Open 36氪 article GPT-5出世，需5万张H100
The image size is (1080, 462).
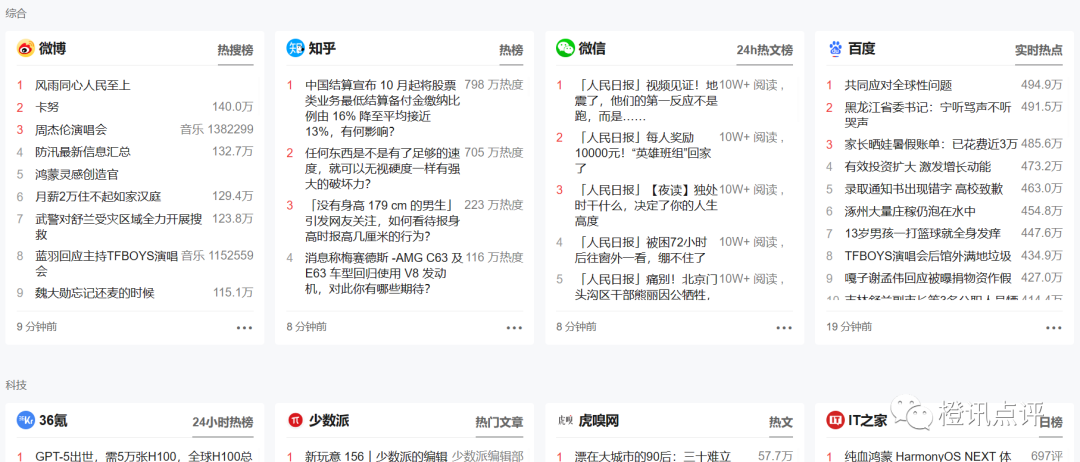point(144,456)
